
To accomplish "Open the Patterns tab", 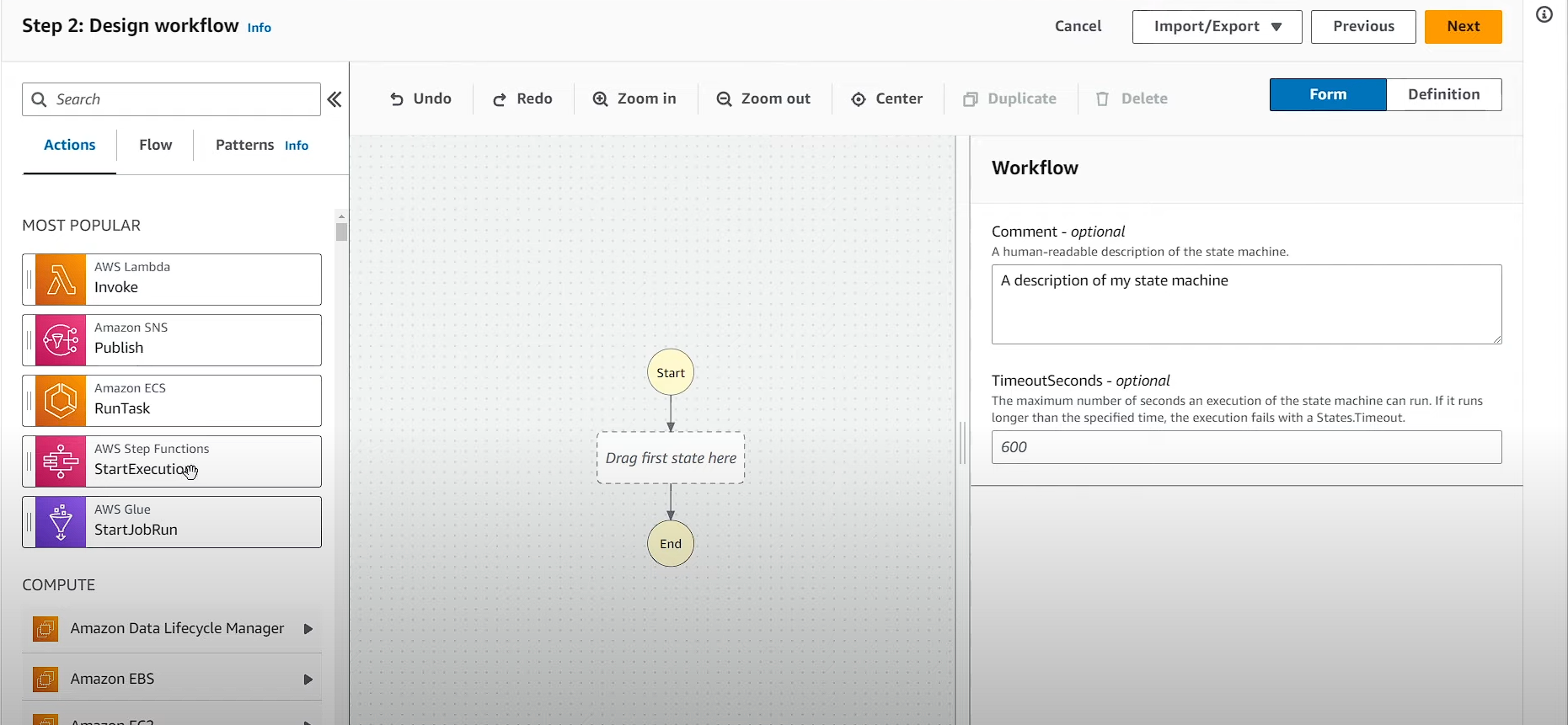I will (x=244, y=145).
